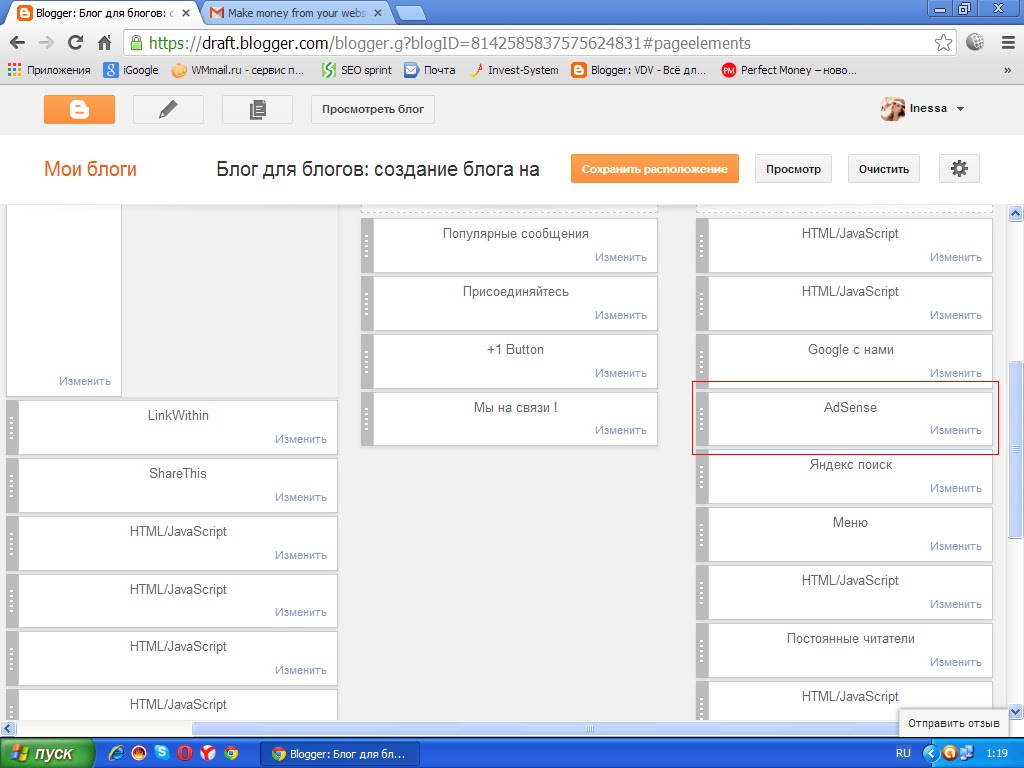
Task: Open Perfect Money bookmark
Action: (789, 70)
